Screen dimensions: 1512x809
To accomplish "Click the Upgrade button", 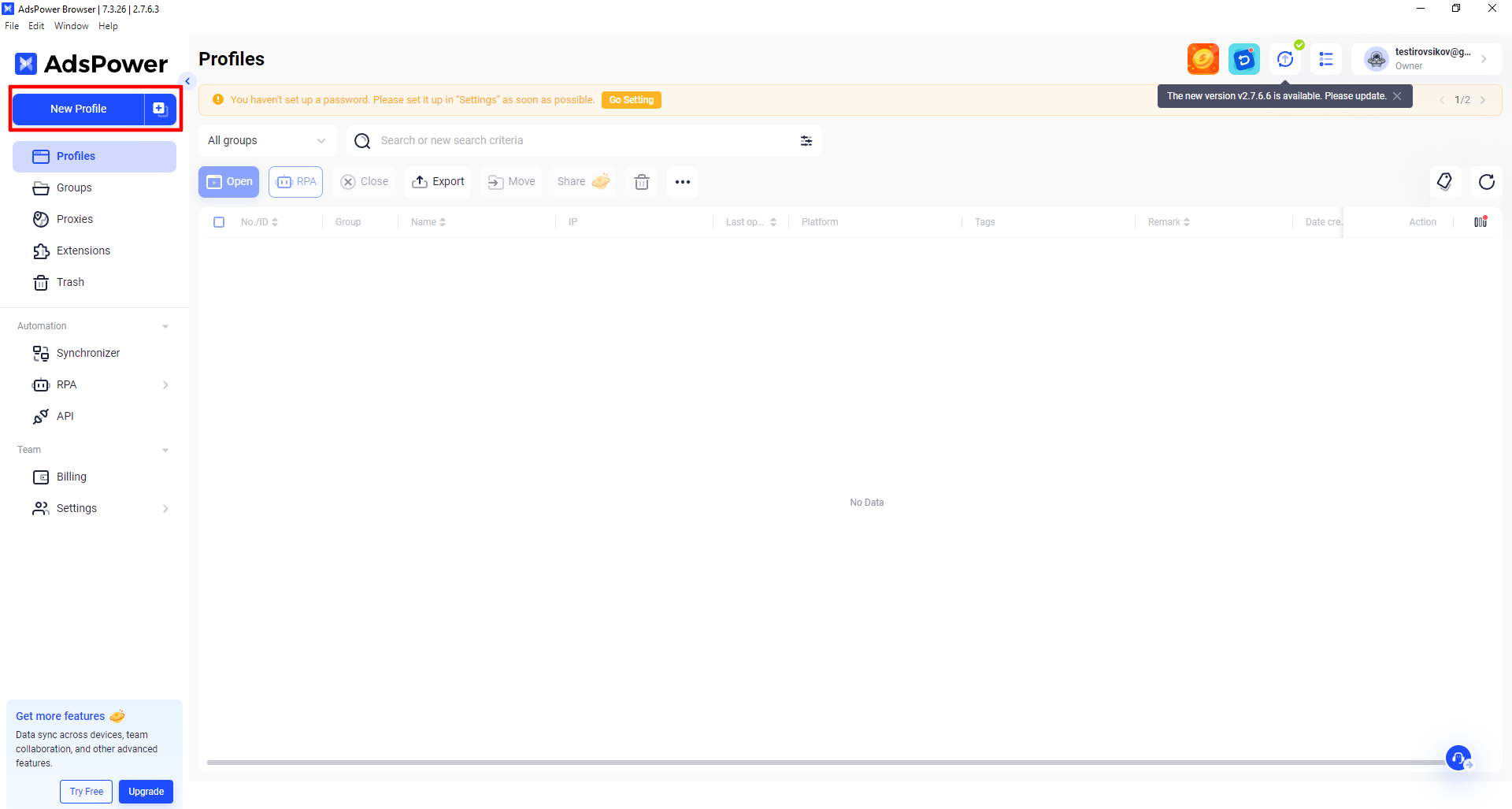I will pos(146,792).
